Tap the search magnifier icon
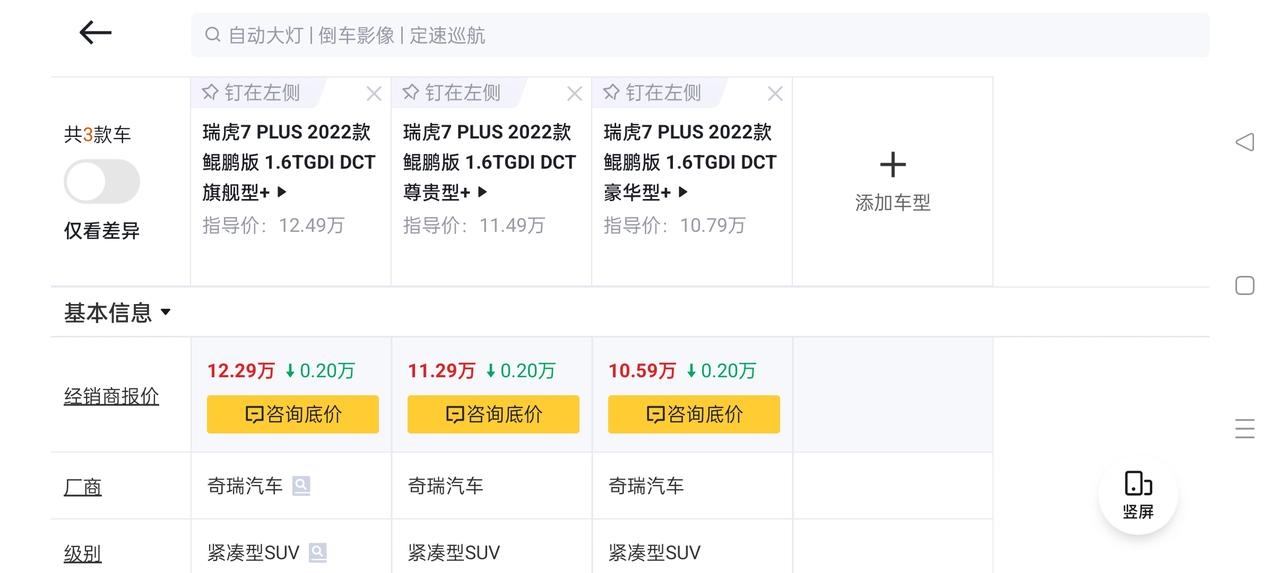 (213, 35)
